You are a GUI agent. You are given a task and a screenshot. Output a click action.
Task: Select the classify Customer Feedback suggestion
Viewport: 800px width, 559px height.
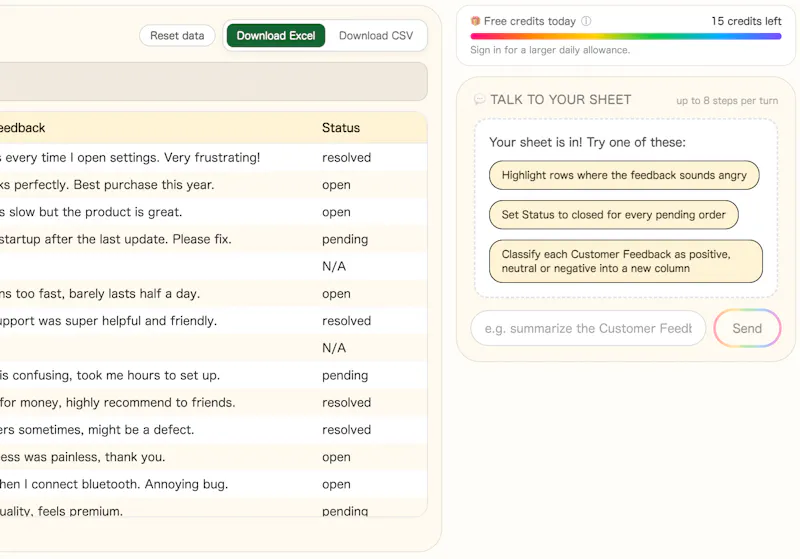(626, 261)
